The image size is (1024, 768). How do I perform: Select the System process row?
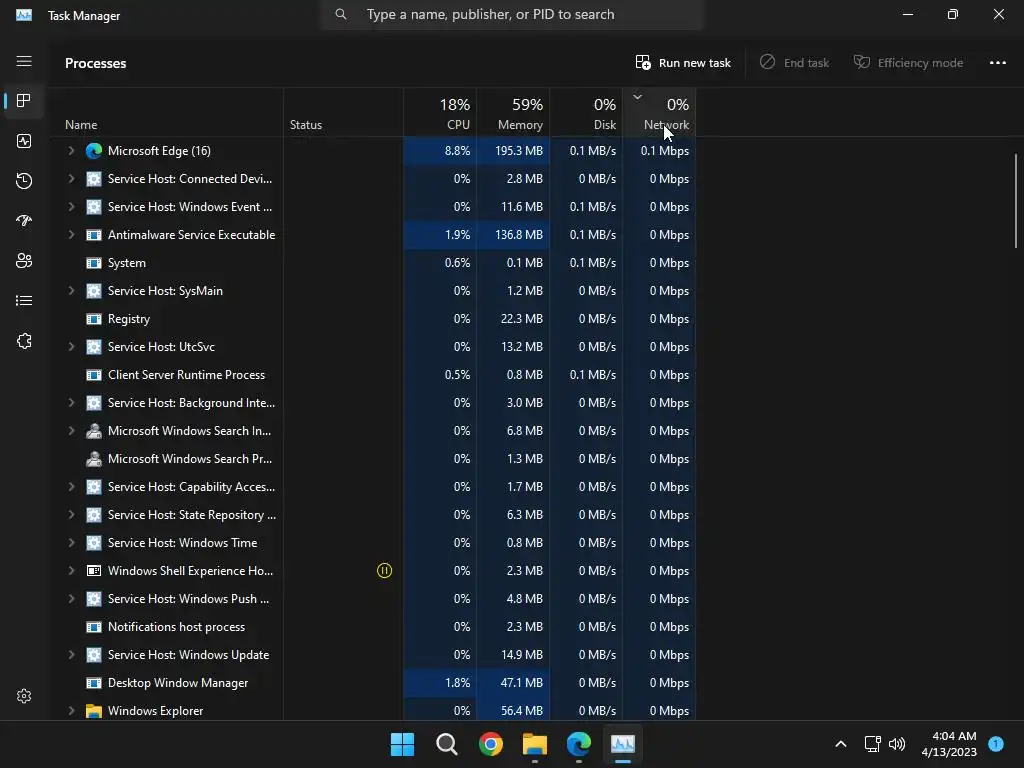pos(373,263)
